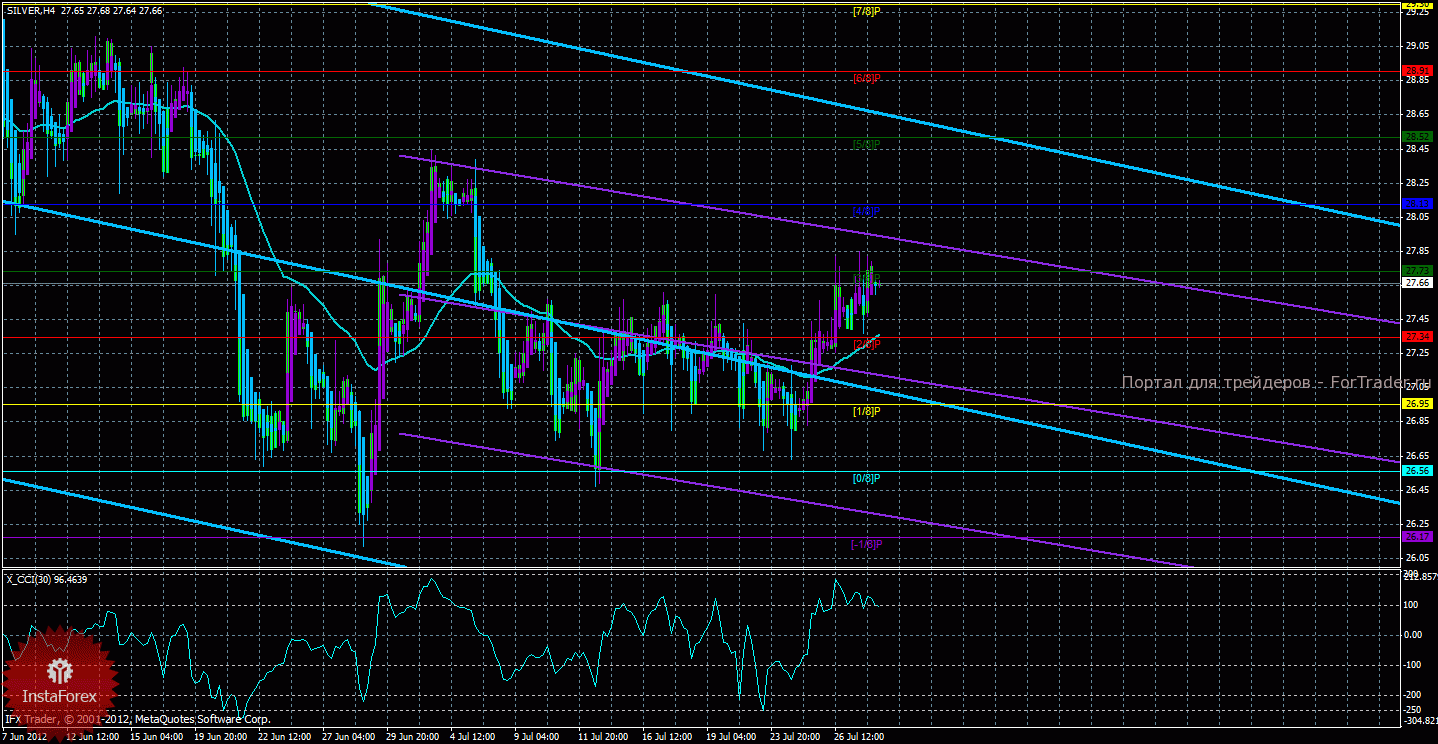The height and width of the screenshot is (744, 1438).
Task: Select the cyan [0/8]P level label
Action: (866, 478)
